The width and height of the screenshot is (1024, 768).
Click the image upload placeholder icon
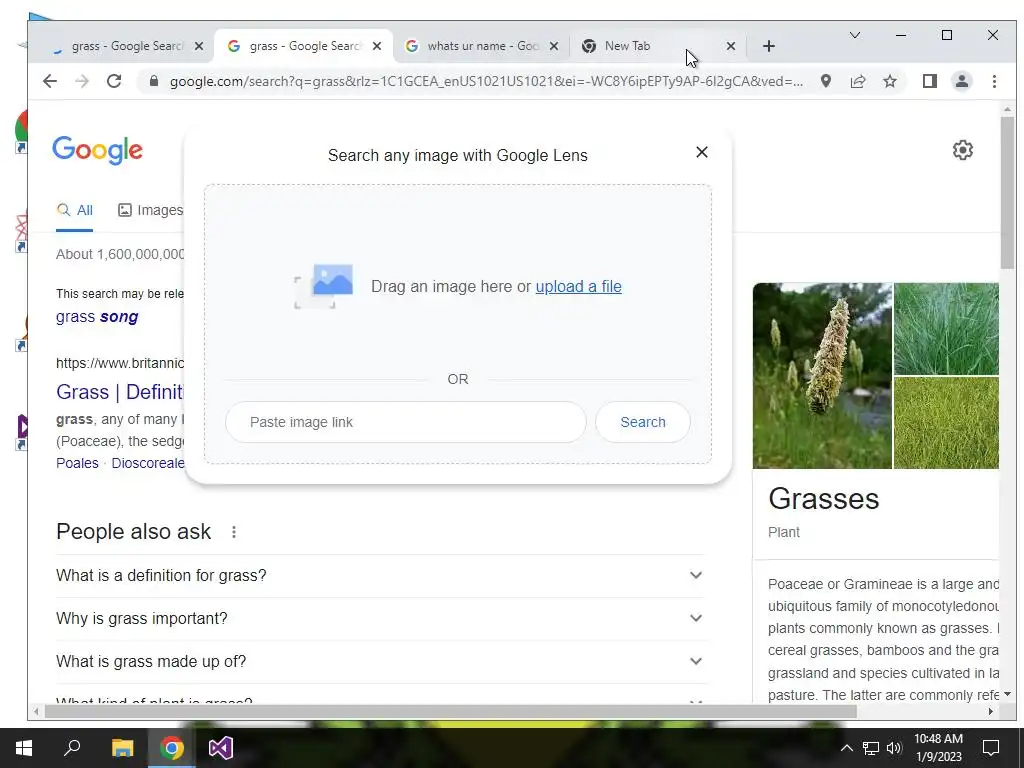click(324, 286)
